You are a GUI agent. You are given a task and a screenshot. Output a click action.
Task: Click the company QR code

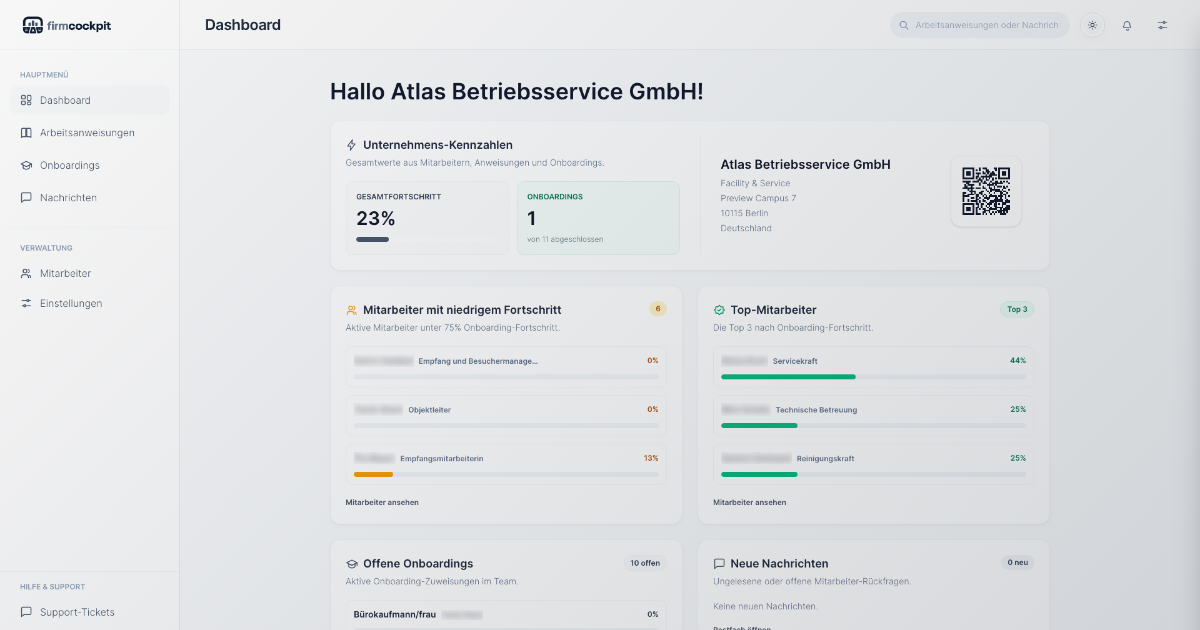(x=985, y=191)
